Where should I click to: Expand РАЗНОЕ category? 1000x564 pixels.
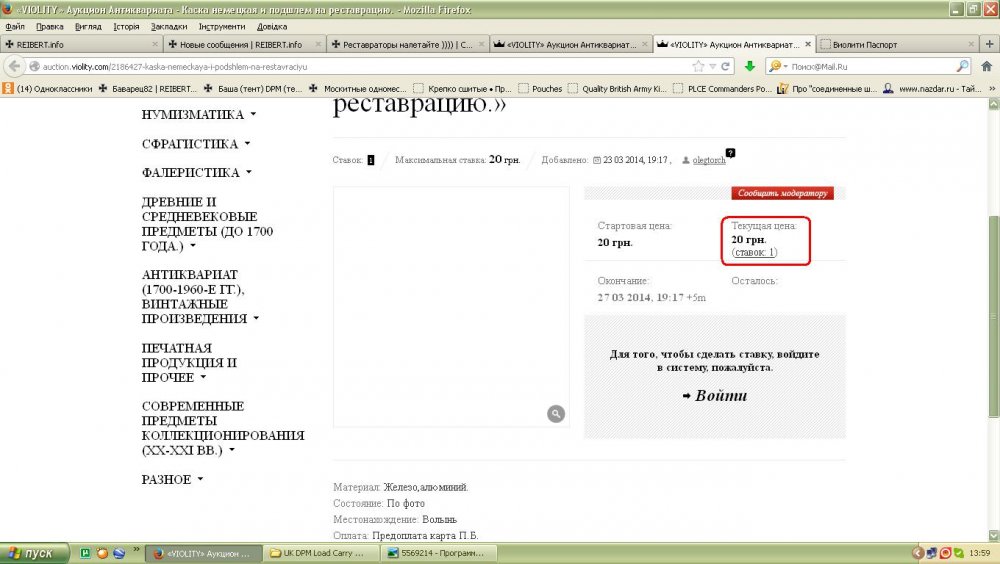[x=172, y=480]
